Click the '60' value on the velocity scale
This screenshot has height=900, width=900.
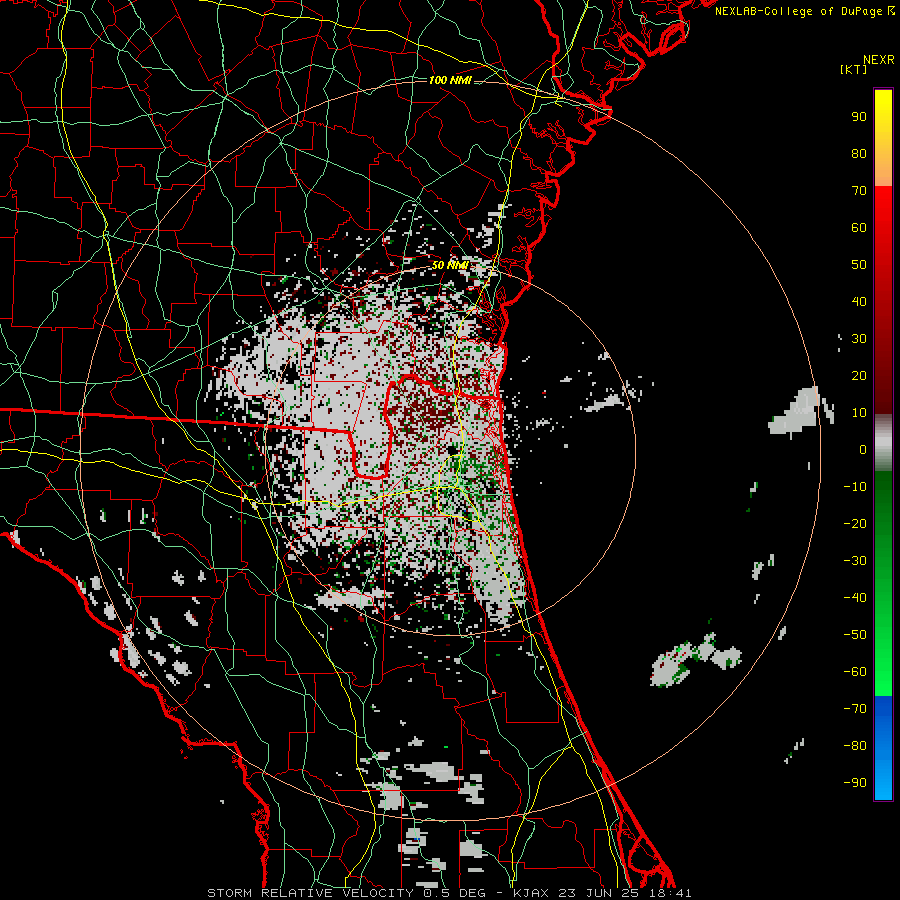(x=859, y=227)
